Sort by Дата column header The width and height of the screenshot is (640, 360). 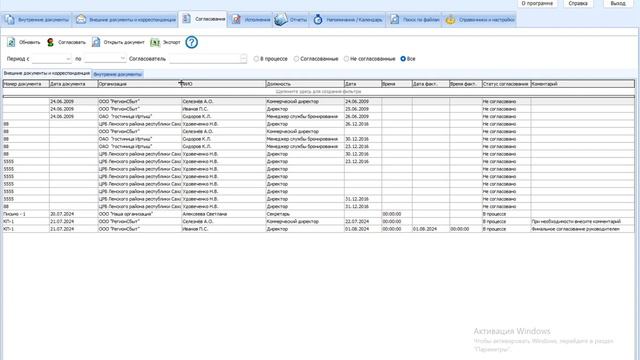[x=363, y=84]
